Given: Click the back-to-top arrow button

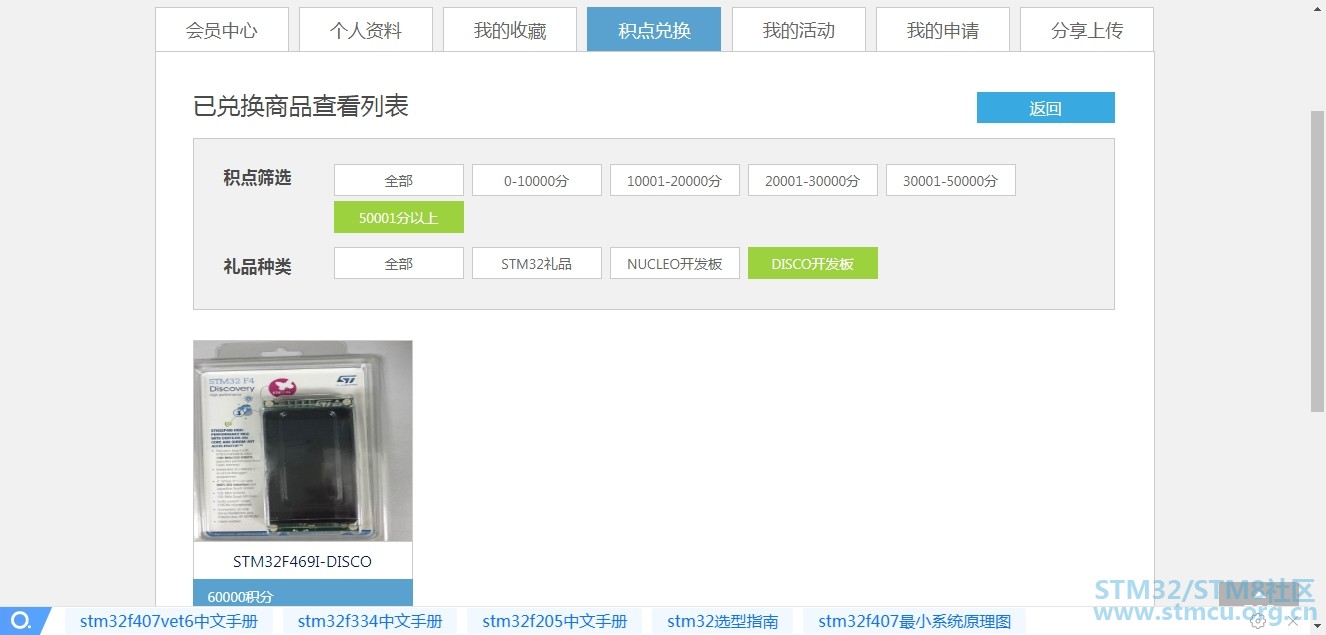Looking at the screenshot, I should tap(1258, 593).
